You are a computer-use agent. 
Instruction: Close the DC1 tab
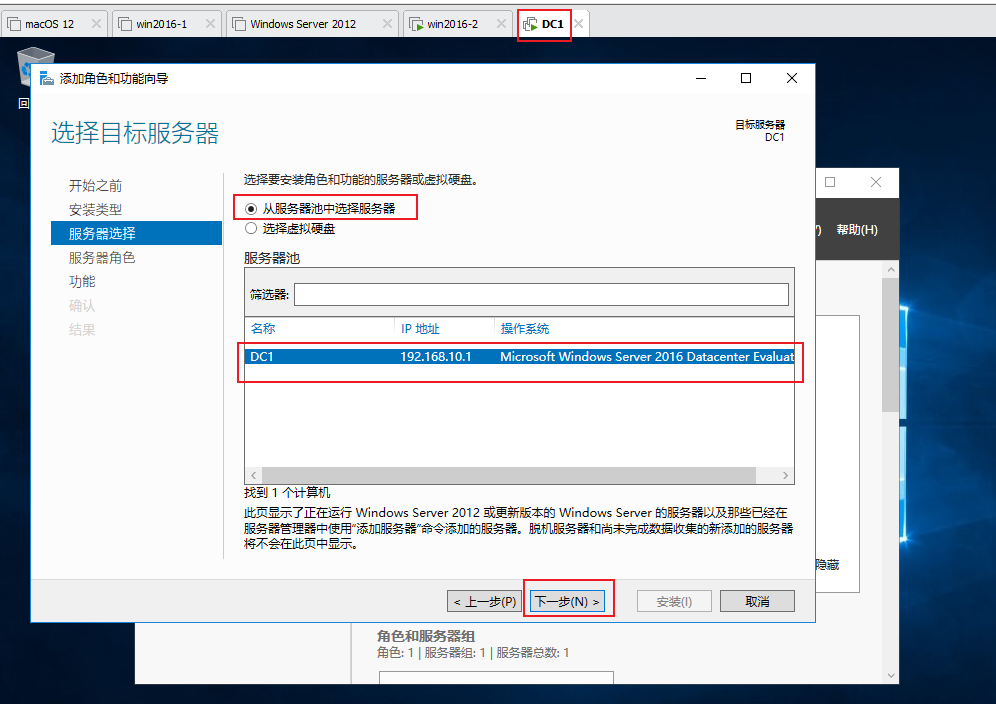(579, 24)
